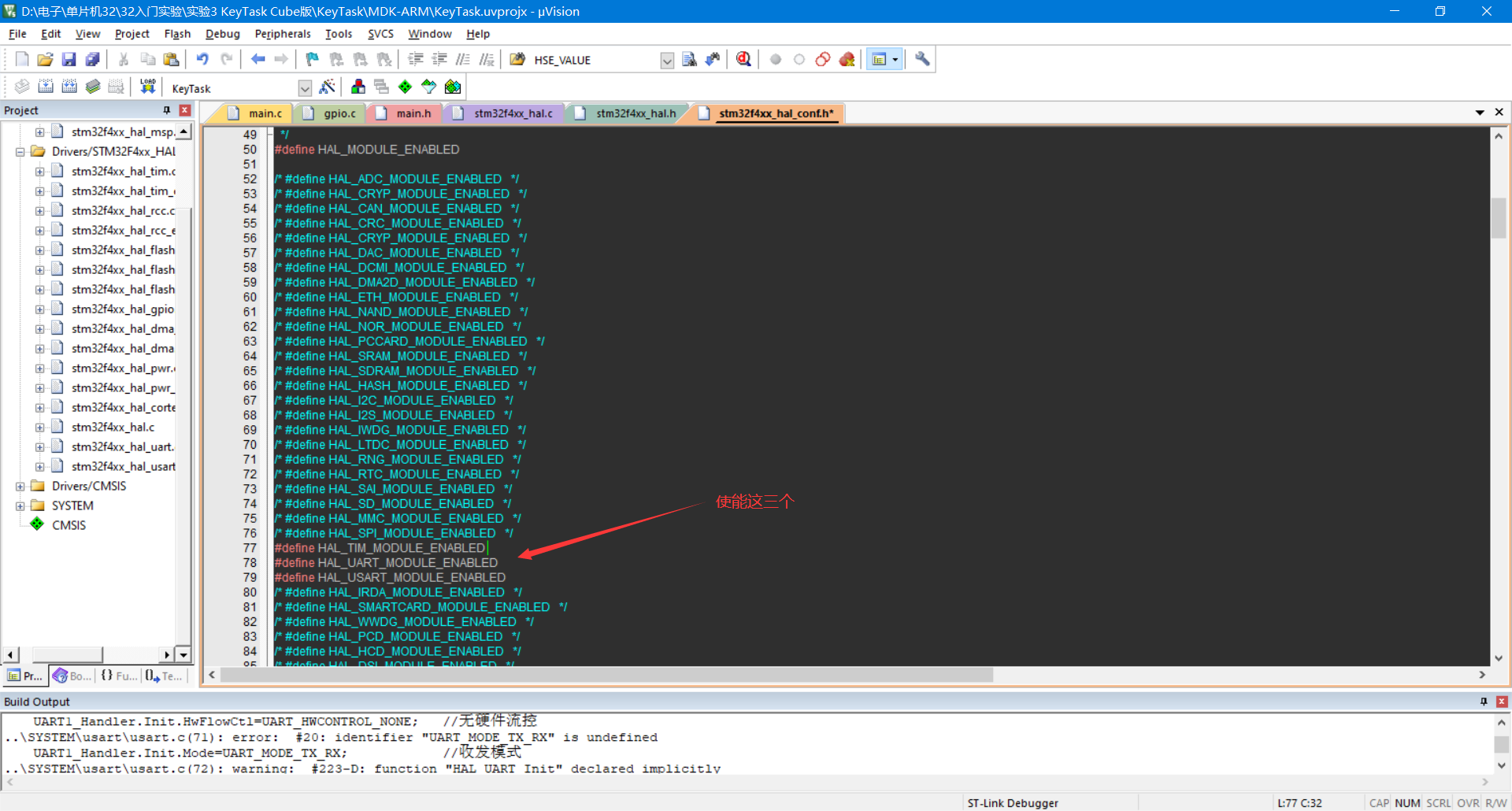1512x811 pixels.
Task: Select the Functions tab in Project pane
Action: click(x=119, y=676)
